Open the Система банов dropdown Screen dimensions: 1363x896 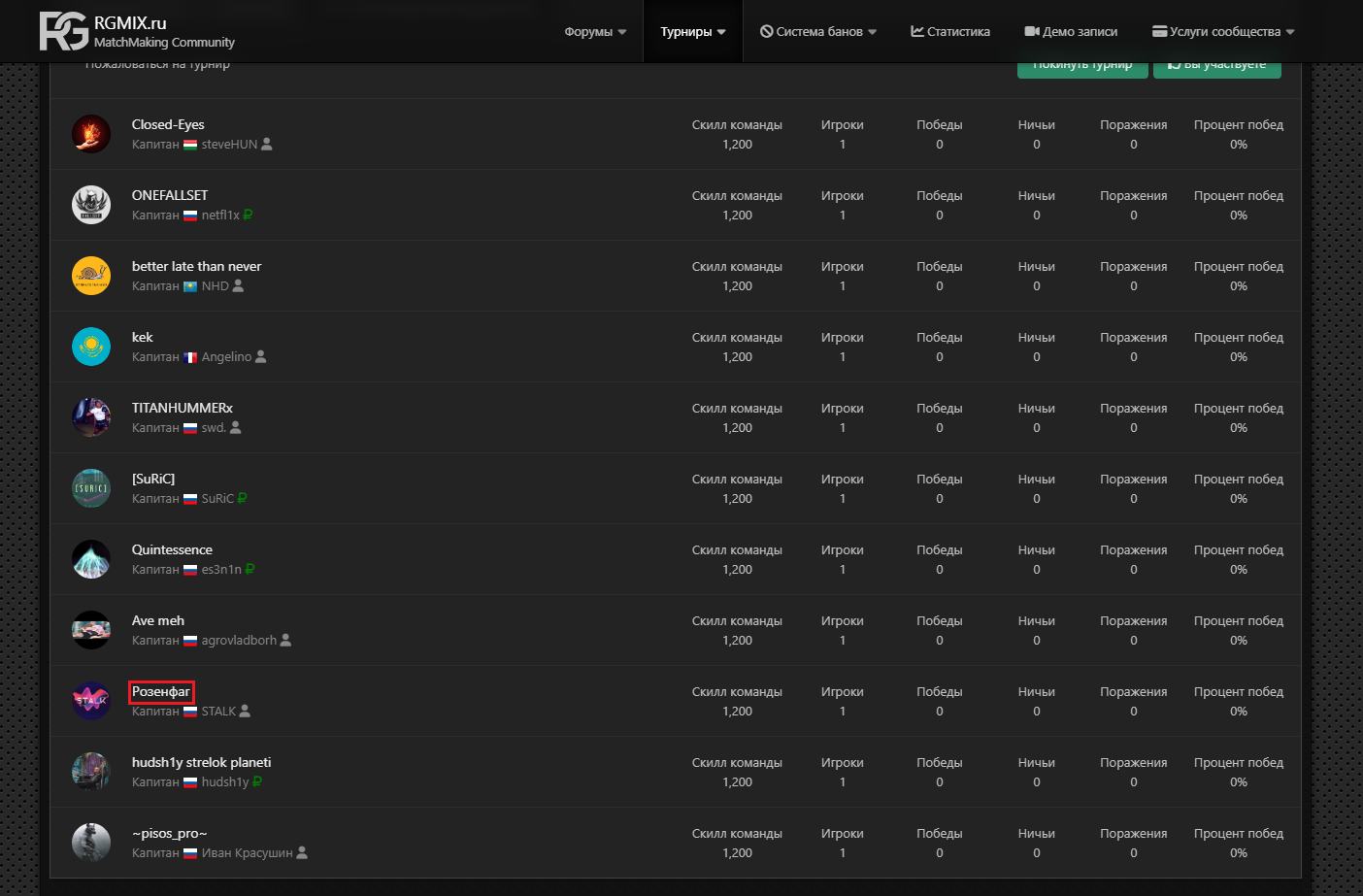818,32
